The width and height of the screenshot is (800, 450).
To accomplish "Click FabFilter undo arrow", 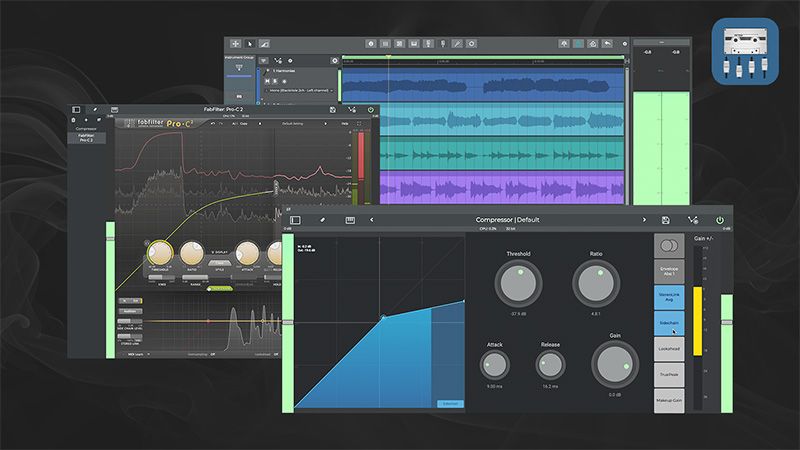I will tap(213, 123).
